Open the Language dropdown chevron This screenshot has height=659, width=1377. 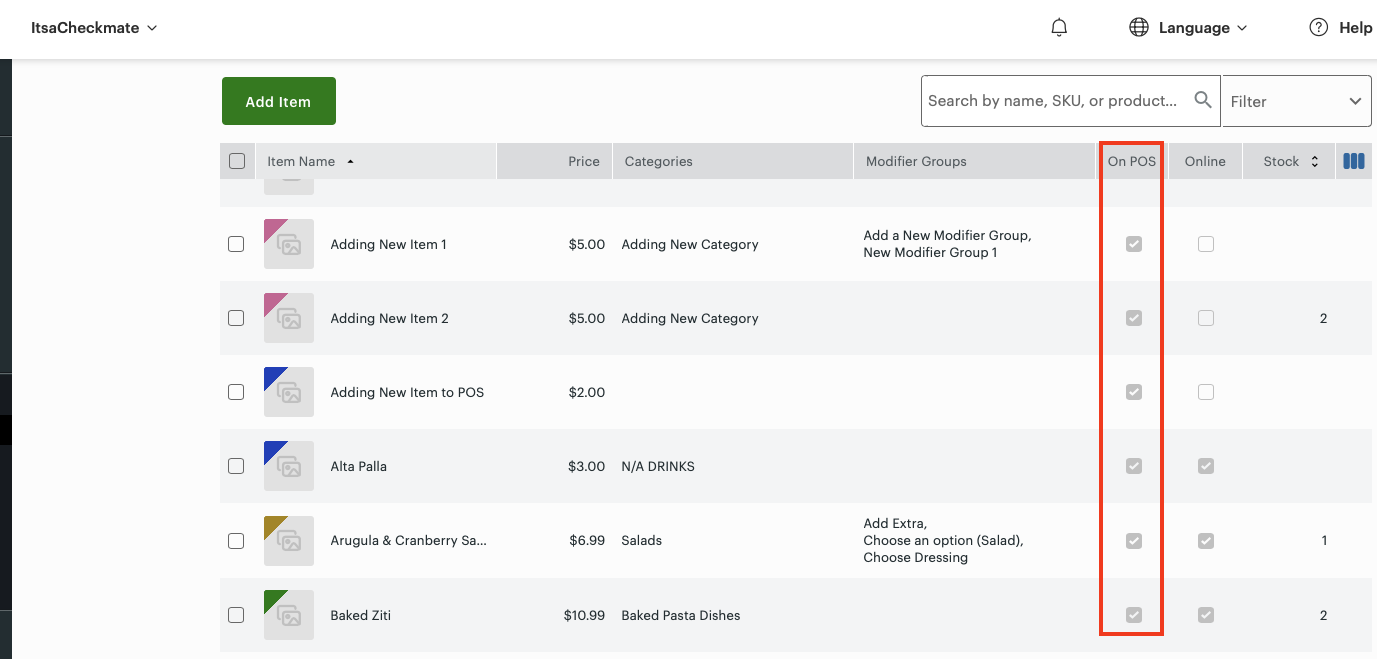point(1243,27)
